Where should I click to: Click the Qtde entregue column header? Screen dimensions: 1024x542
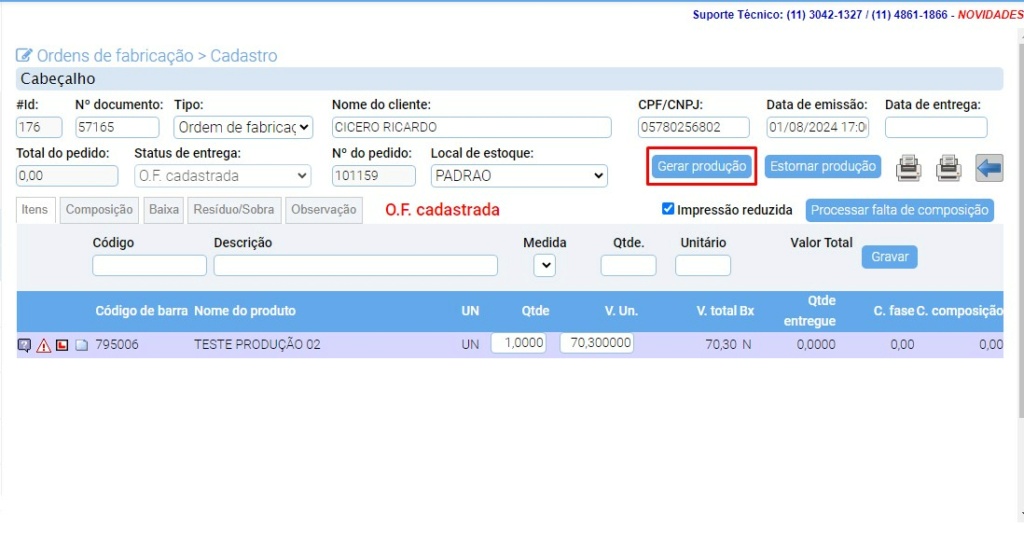(810, 311)
